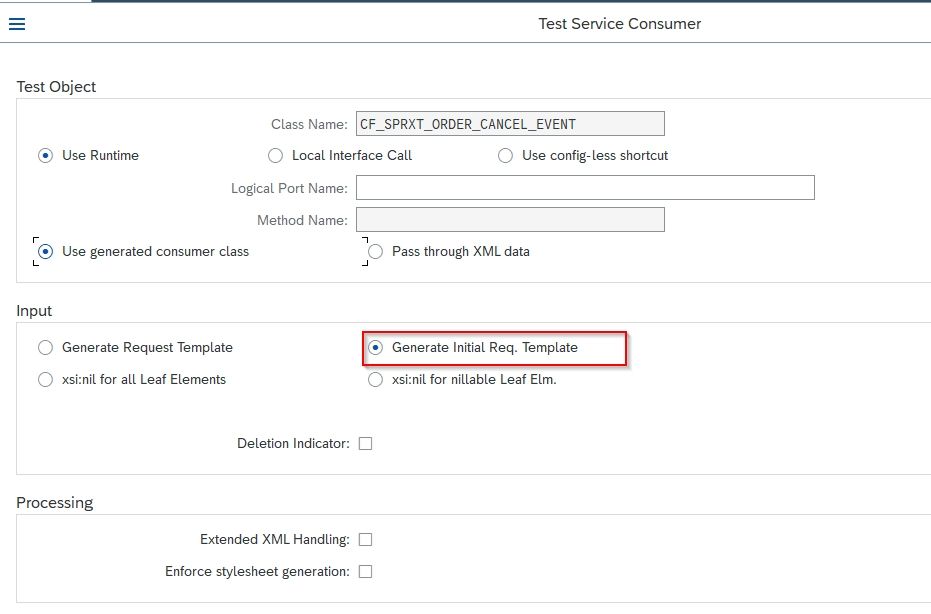
Task: Select Use generated consumer class radio
Action: [45, 252]
